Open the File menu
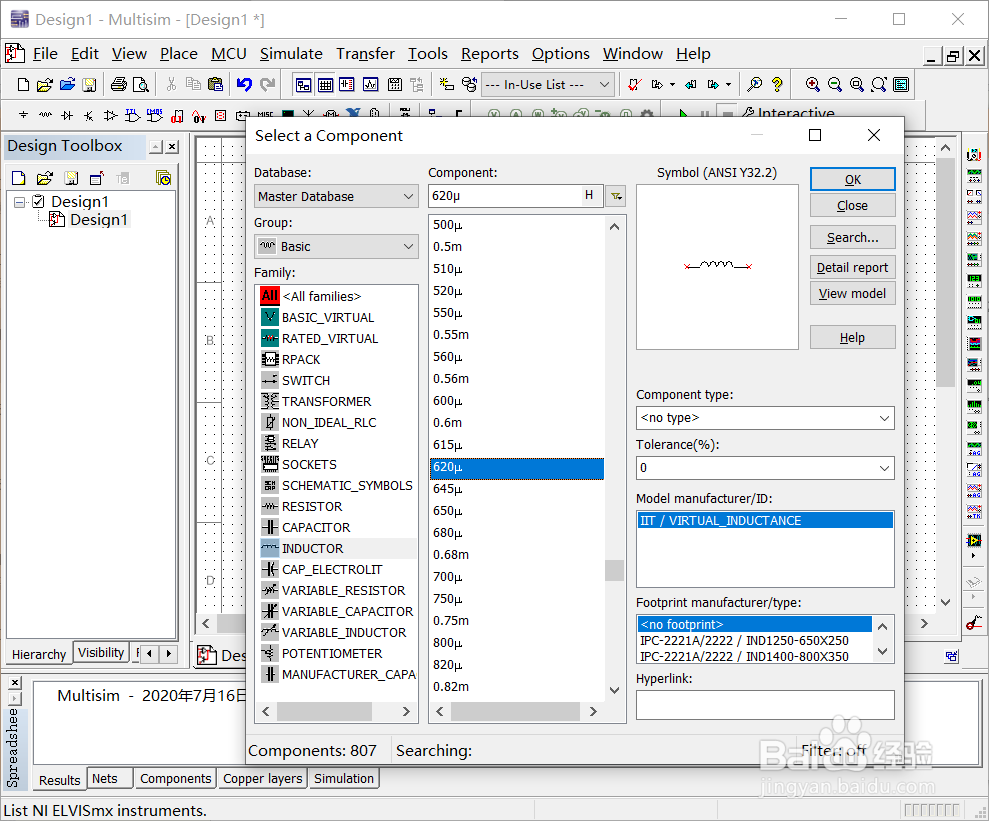 click(45, 54)
